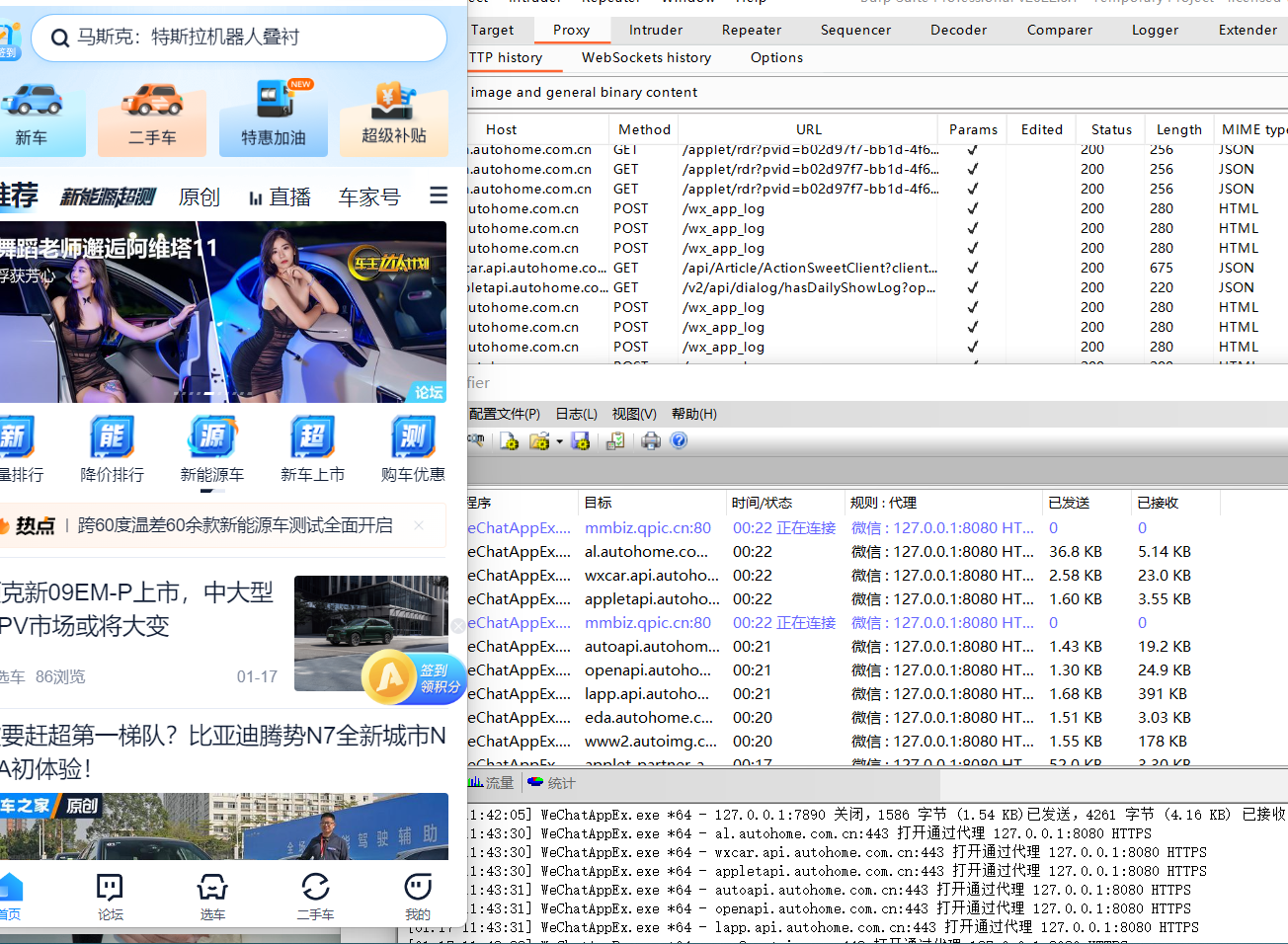Image resolution: width=1288 pixels, height=944 pixels.
Task: Sort Proxifier connections by 目标 column
Action: point(652,503)
